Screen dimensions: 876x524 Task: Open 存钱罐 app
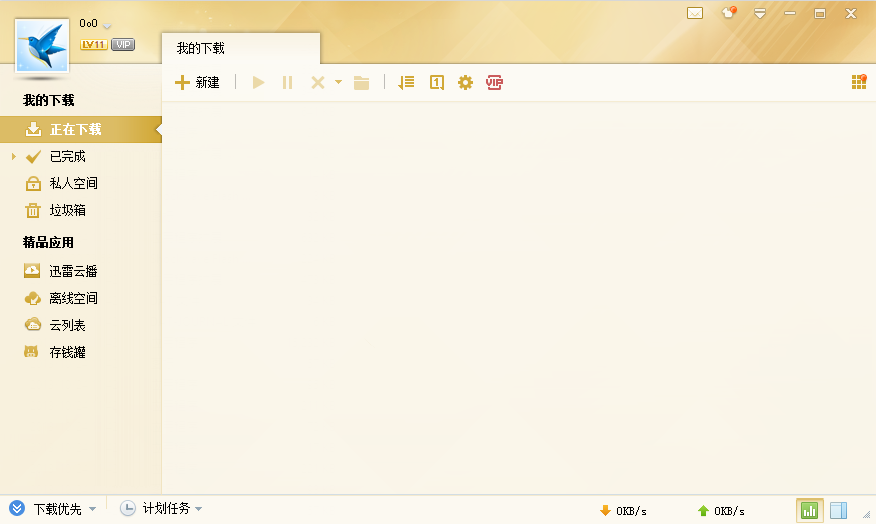pos(81,352)
